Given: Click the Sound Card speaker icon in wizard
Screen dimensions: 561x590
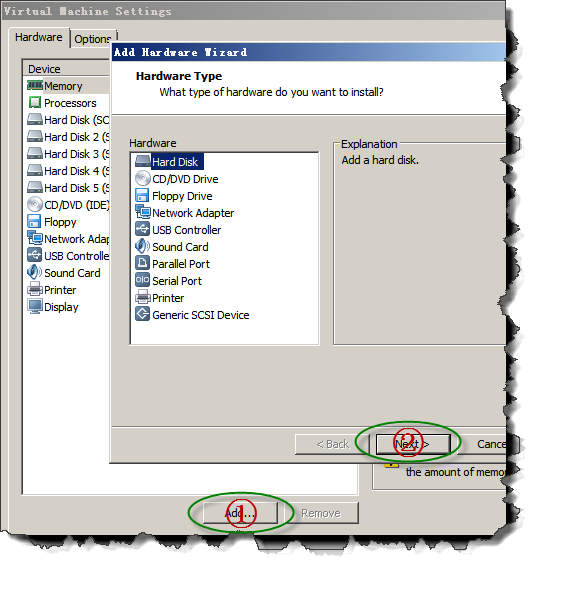Looking at the screenshot, I should click(x=142, y=246).
